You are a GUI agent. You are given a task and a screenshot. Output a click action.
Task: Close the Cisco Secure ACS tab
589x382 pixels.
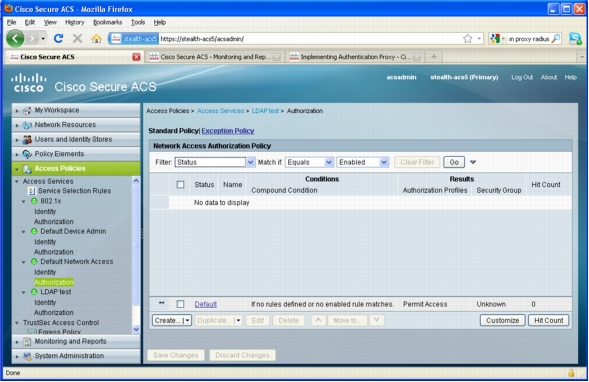136,57
